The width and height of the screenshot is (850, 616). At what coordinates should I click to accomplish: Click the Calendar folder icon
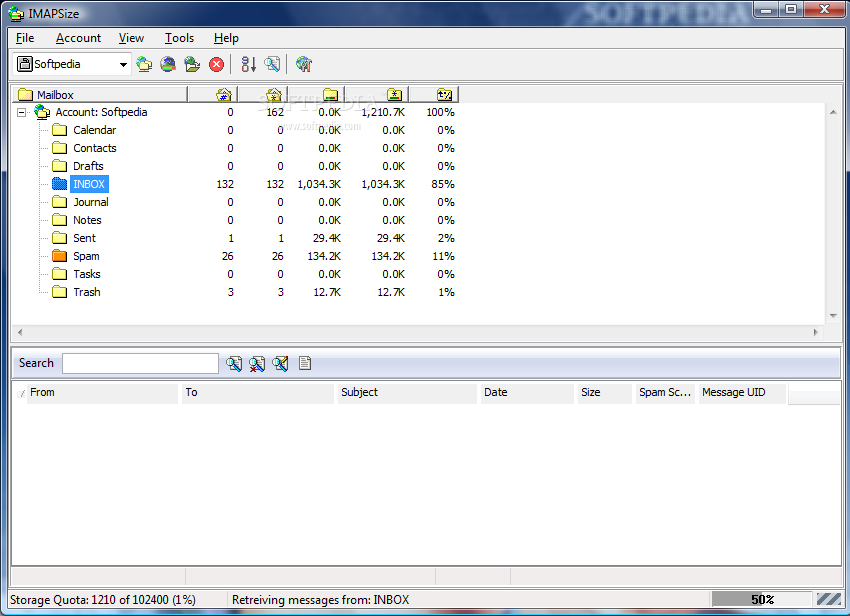pyautogui.click(x=60, y=130)
